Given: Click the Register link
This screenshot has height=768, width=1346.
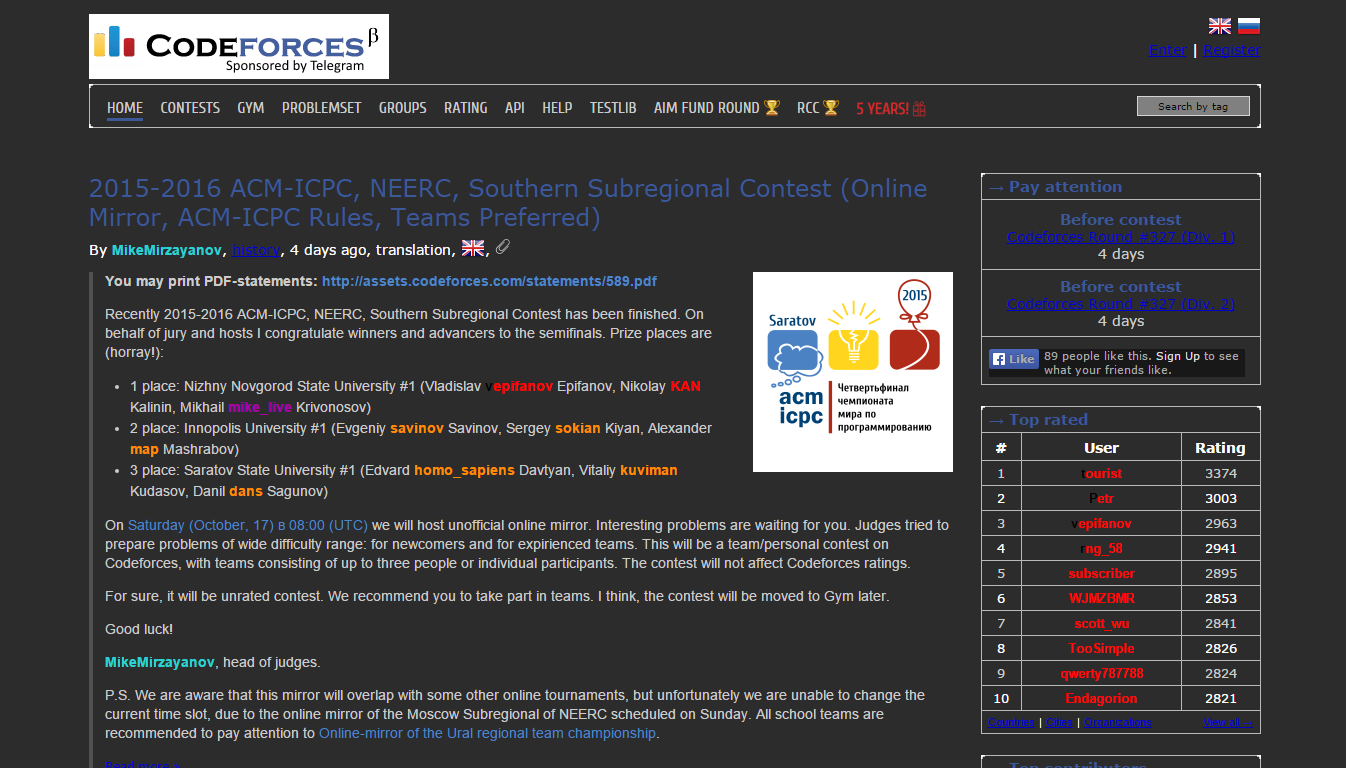Looking at the screenshot, I should (x=1232, y=50).
